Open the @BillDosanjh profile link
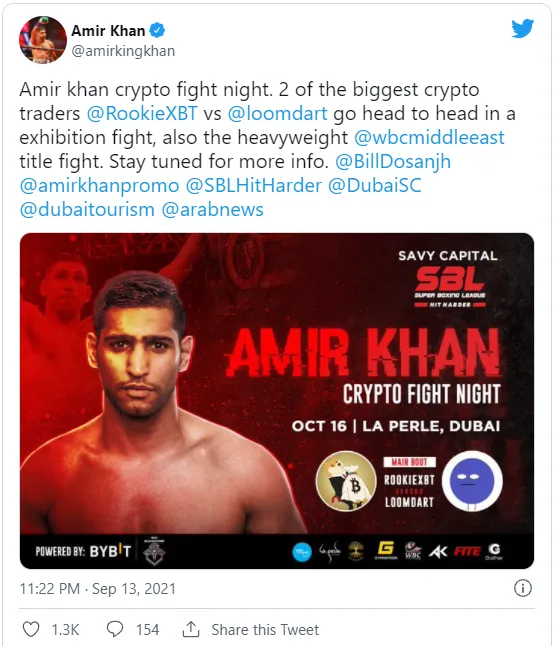This screenshot has height=646, width=557. click(393, 162)
